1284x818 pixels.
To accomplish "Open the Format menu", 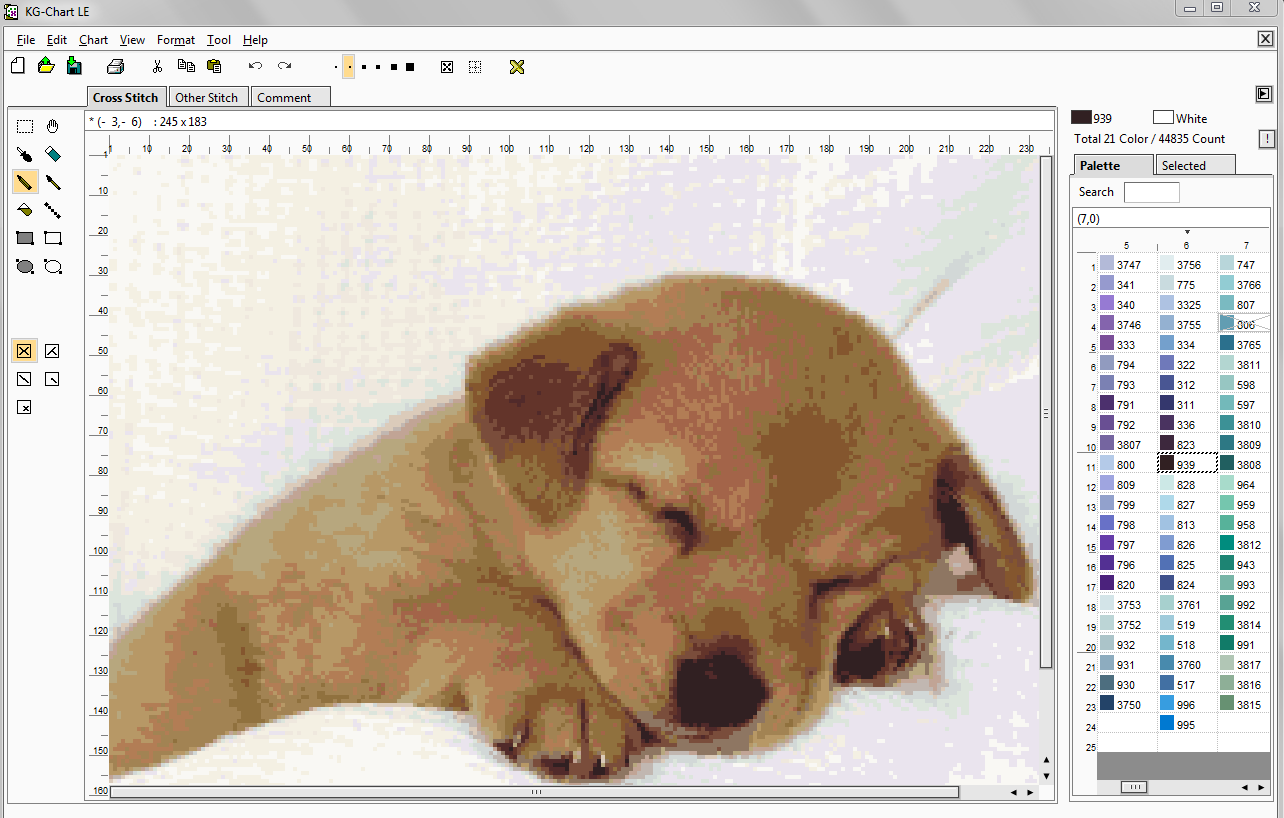I will 175,40.
